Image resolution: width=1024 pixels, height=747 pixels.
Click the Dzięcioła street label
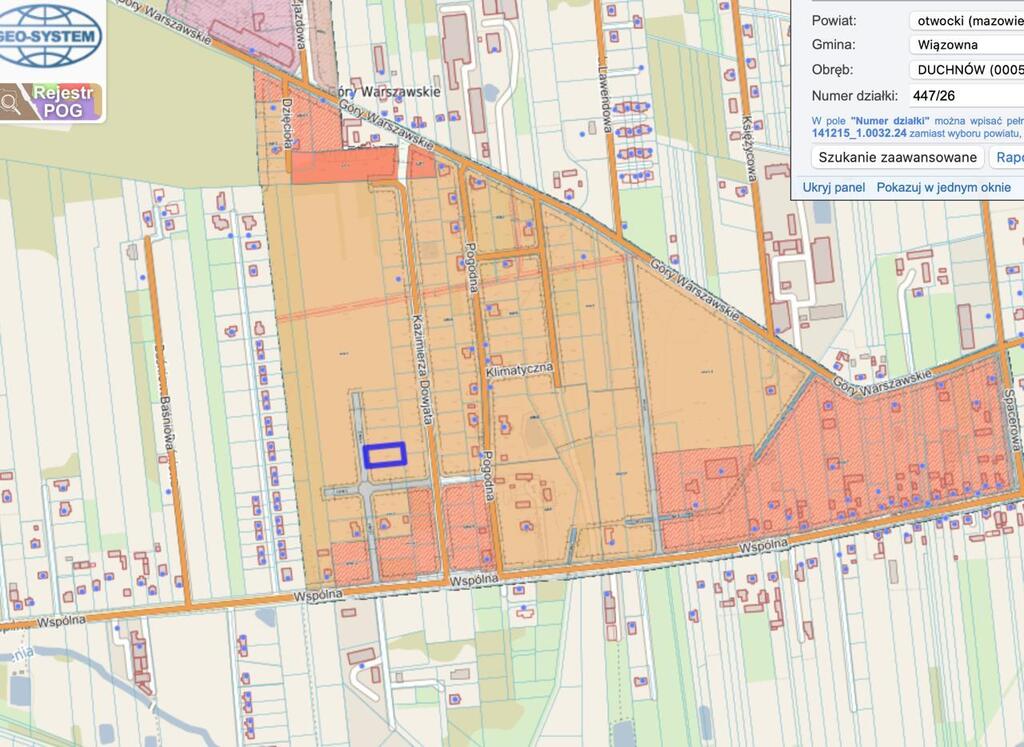pos(286,130)
